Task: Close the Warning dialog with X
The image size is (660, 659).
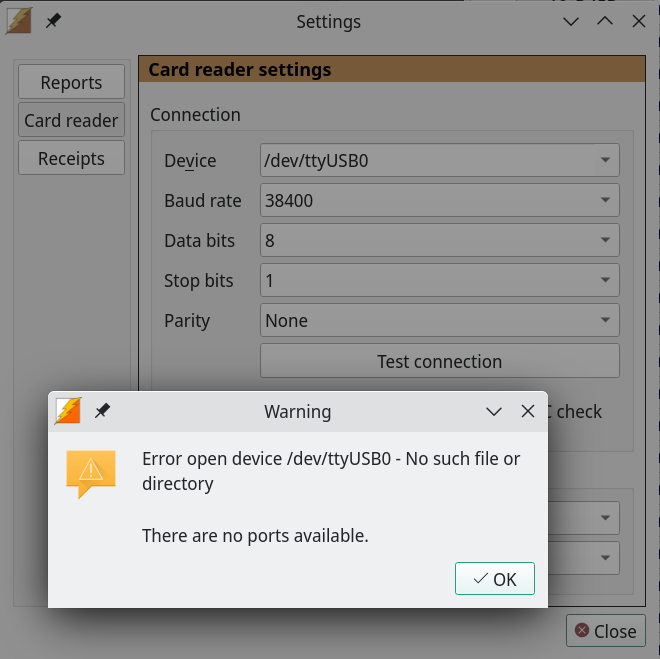Action: [527, 411]
